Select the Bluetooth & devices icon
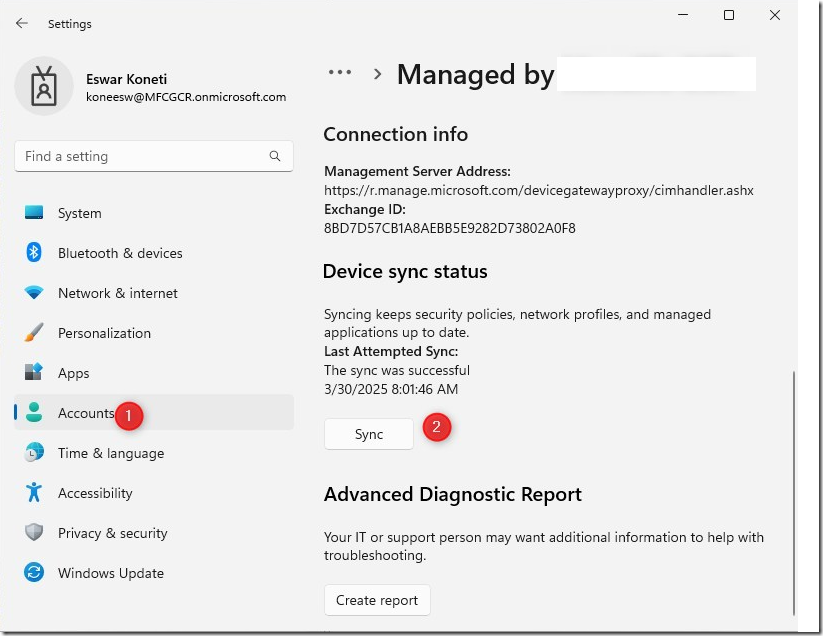The width and height of the screenshot is (823, 636). pyautogui.click(x=34, y=253)
